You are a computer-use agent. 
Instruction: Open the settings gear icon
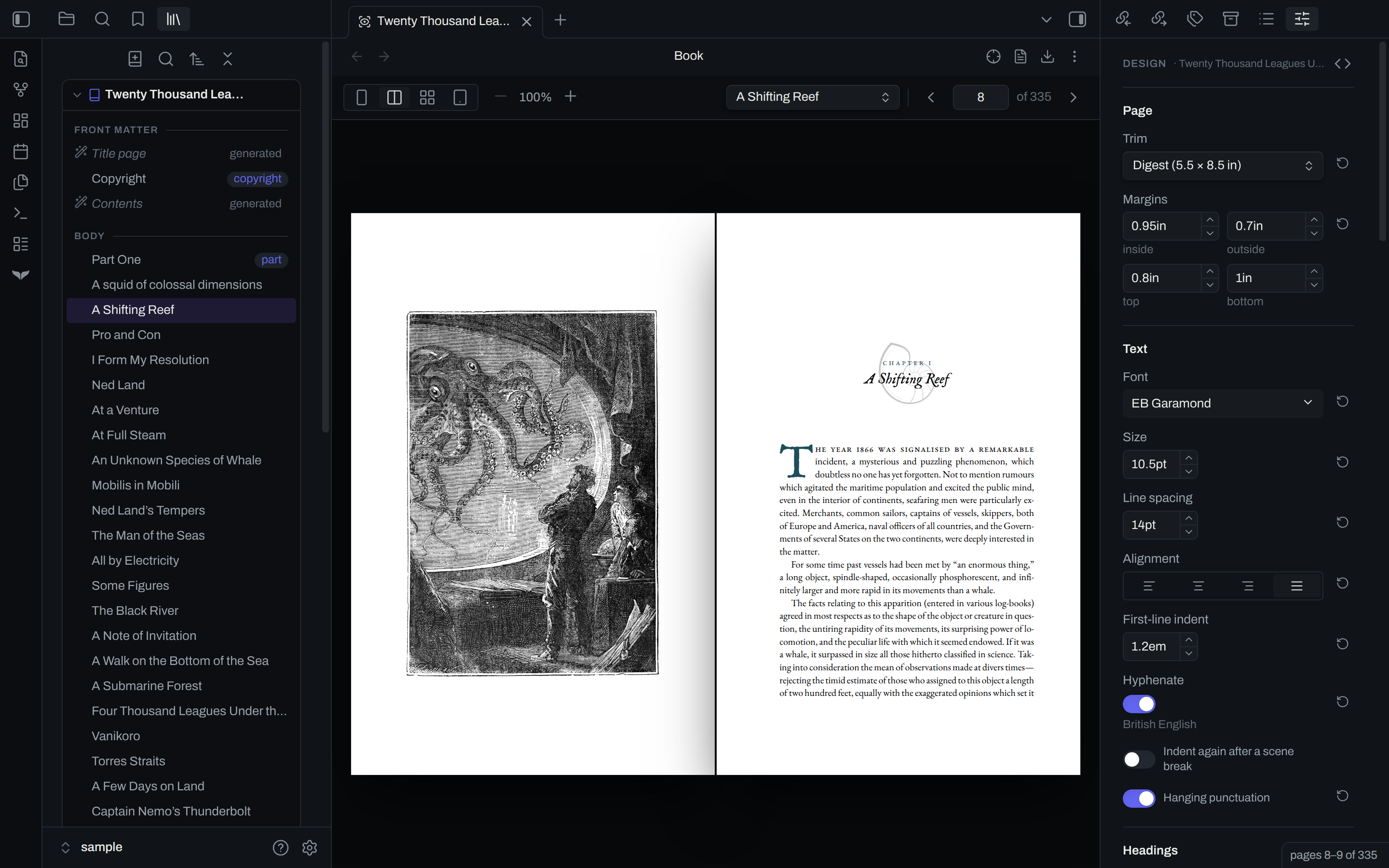click(309, 847)
